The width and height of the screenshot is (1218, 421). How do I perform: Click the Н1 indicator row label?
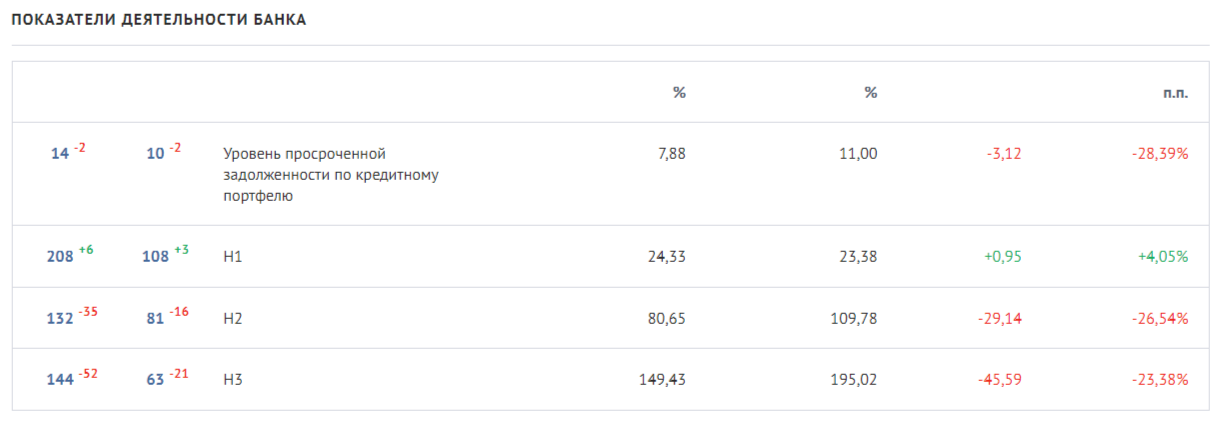coord(233,257)
